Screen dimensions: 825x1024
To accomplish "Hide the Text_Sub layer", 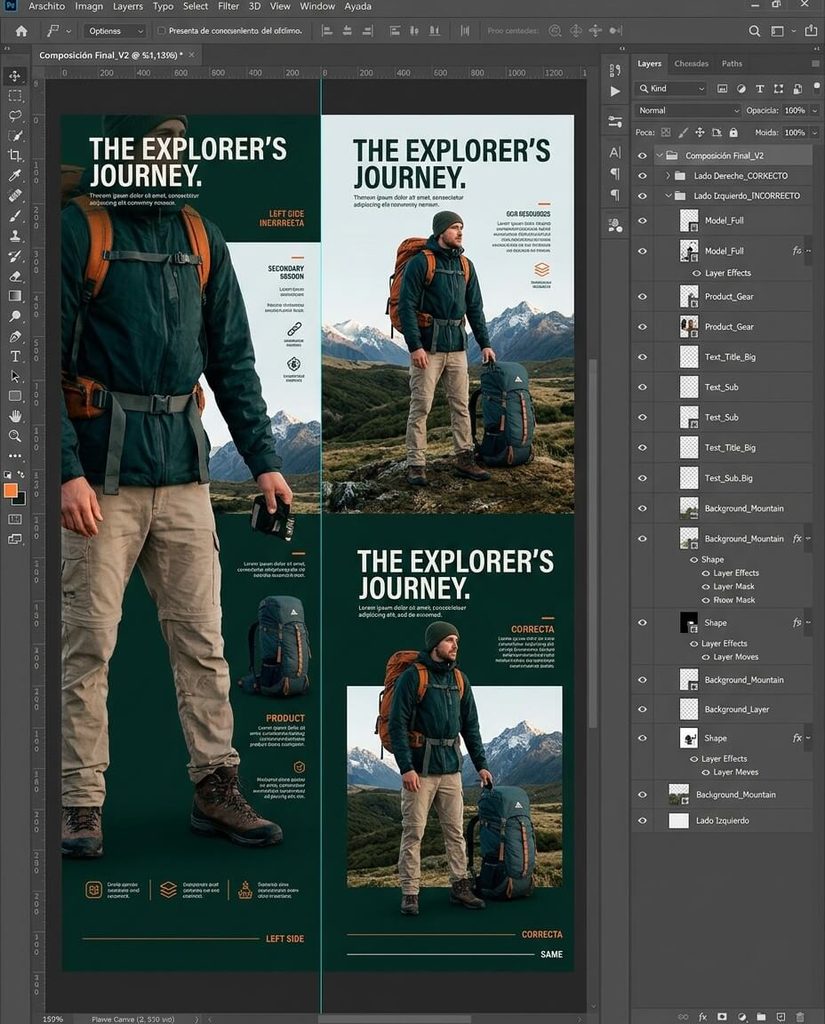I will click(x=642, y=387).
